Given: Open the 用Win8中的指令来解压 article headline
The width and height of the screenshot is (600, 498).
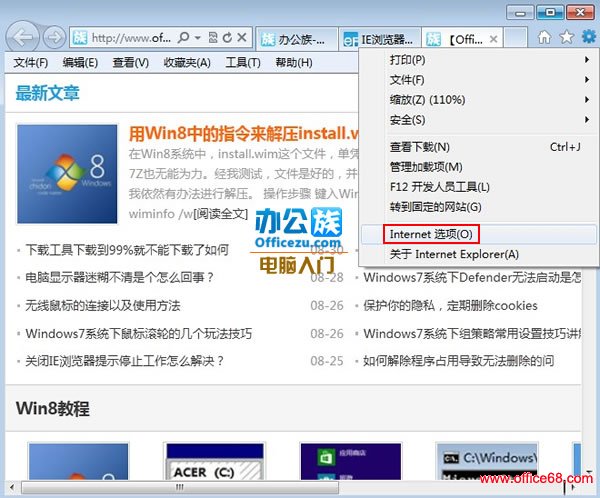Looking at the screenshot, I should [244, 134].
